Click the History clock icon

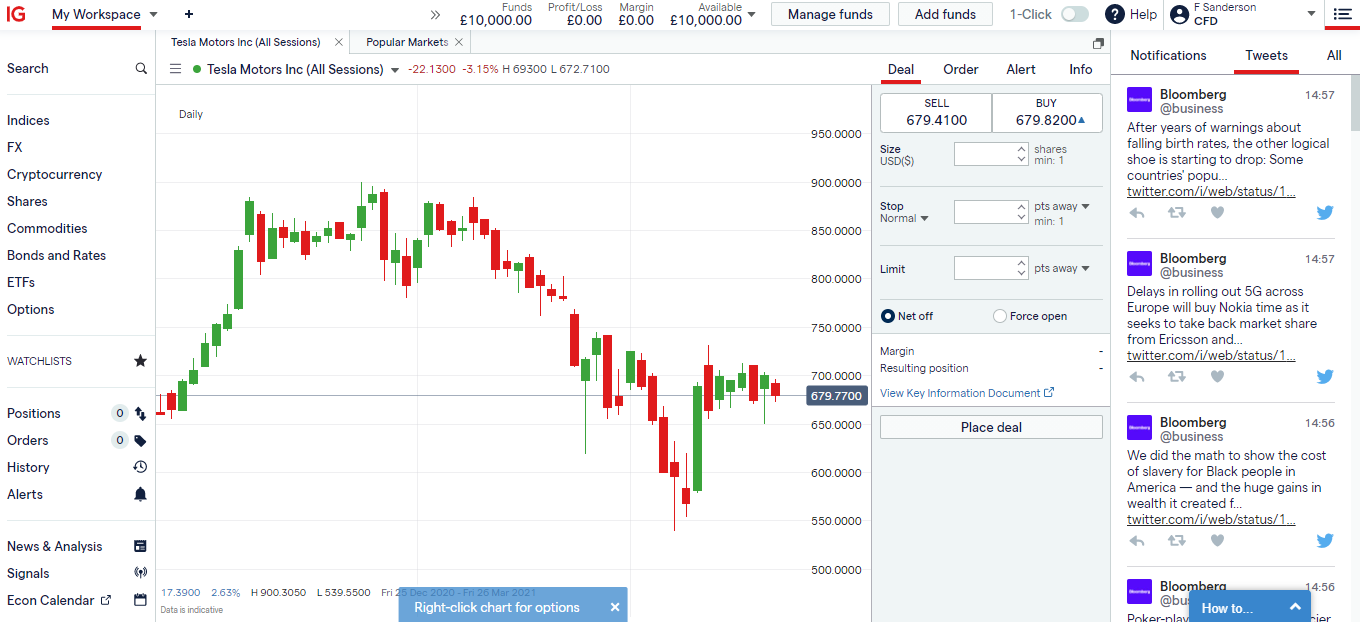140,467
